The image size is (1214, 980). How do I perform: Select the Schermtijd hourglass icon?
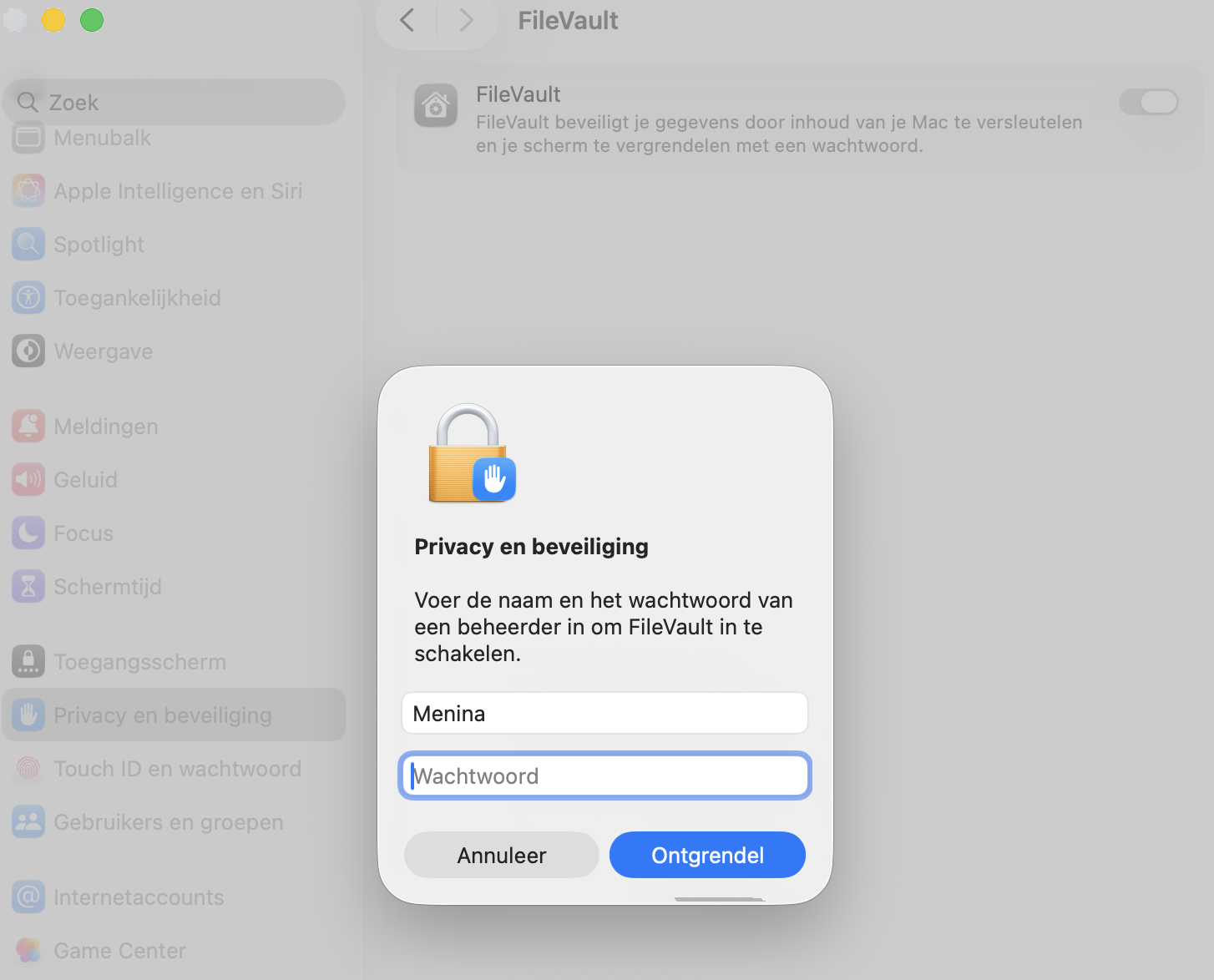(x=28, y=586)
